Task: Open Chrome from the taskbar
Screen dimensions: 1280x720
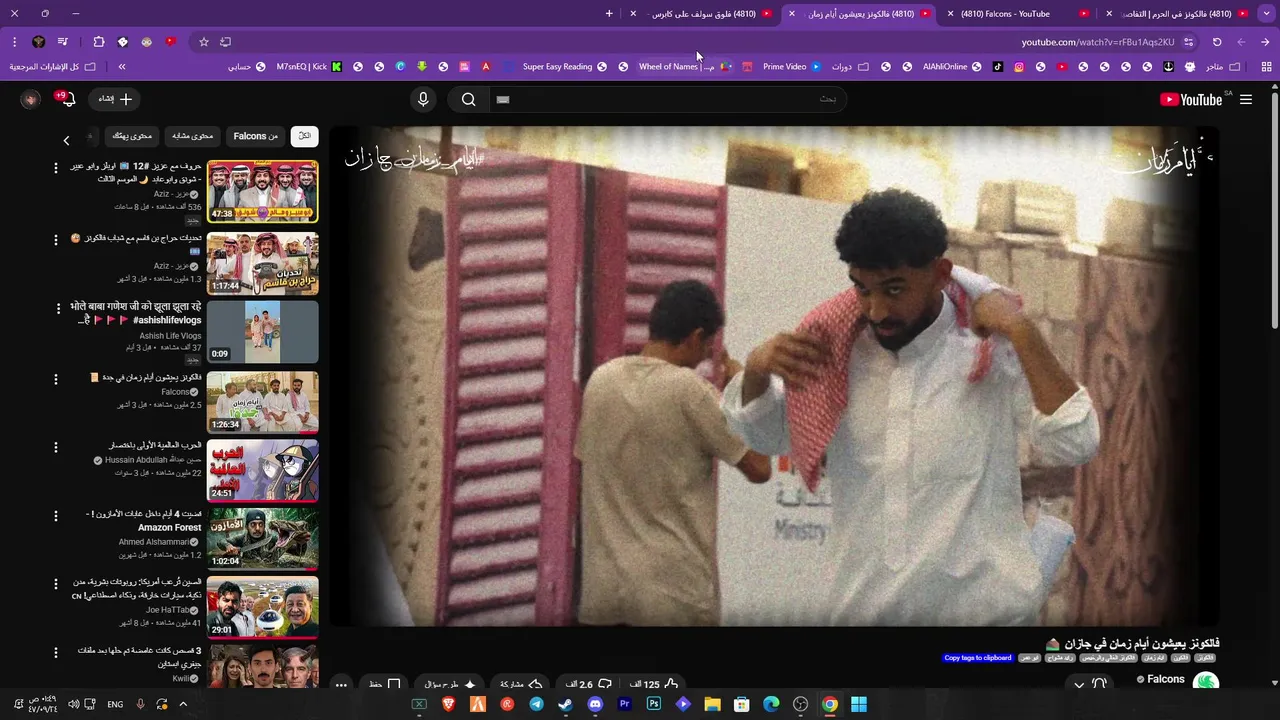Action: tap(830, 704)
